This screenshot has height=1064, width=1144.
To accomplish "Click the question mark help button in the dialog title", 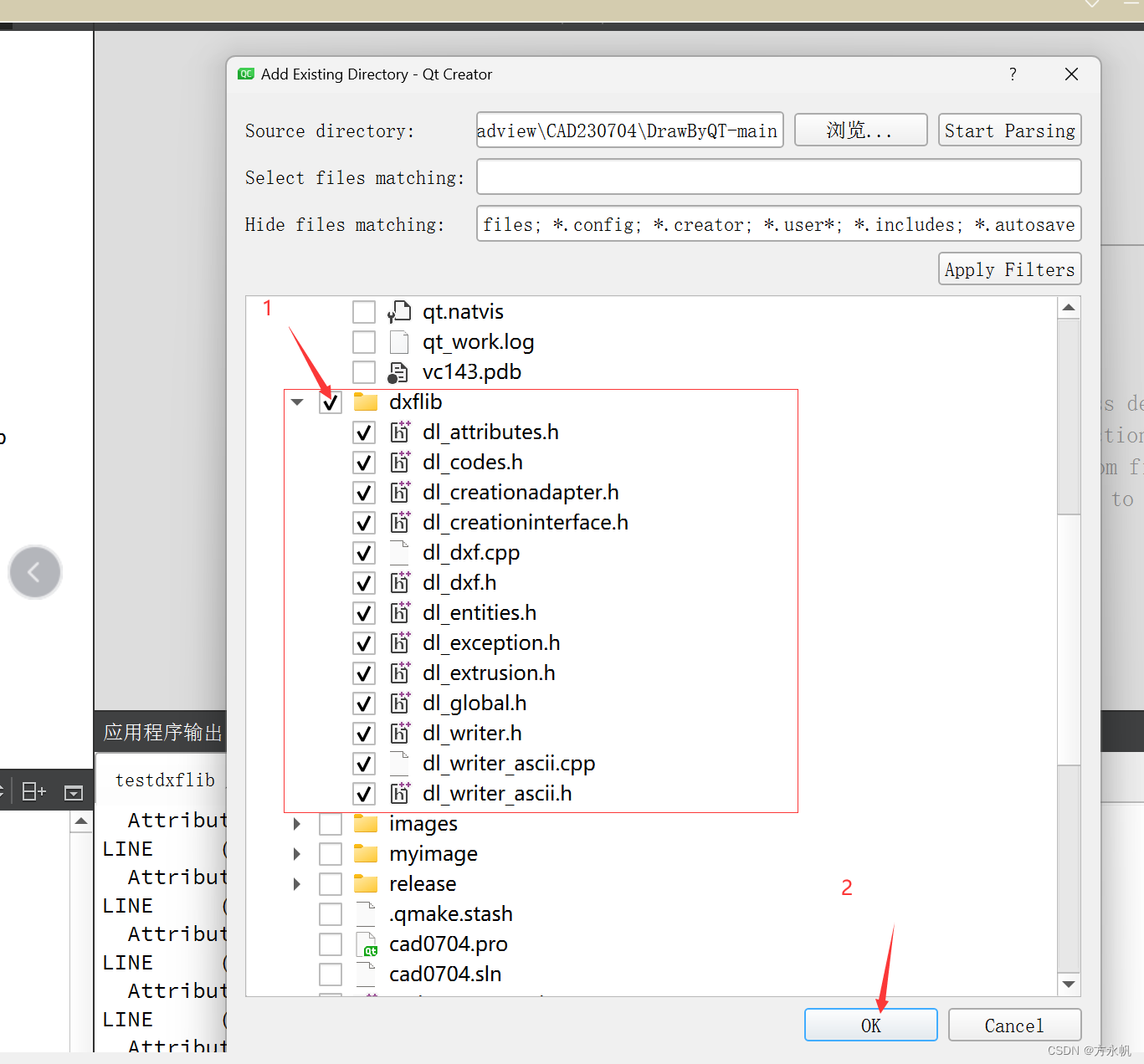I will (x=1013, y=74).
